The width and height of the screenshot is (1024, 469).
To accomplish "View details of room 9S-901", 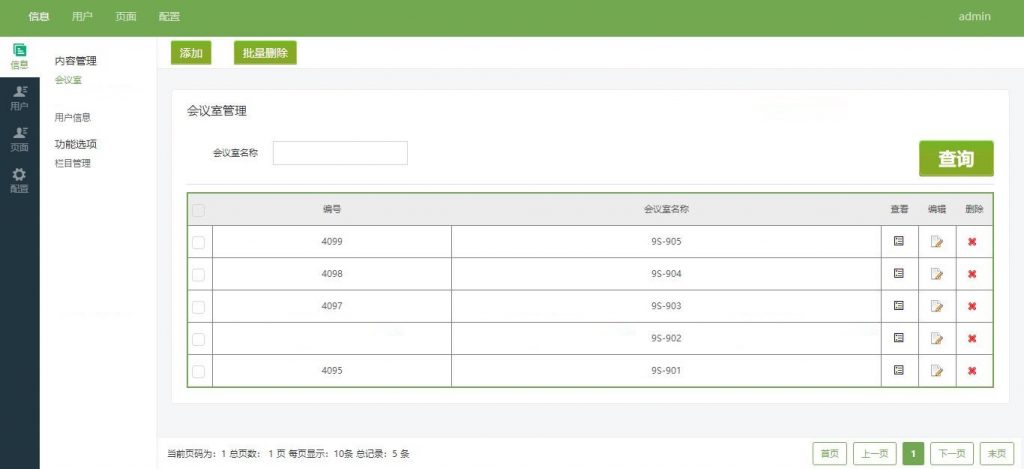I will click(x=899, y=370).
